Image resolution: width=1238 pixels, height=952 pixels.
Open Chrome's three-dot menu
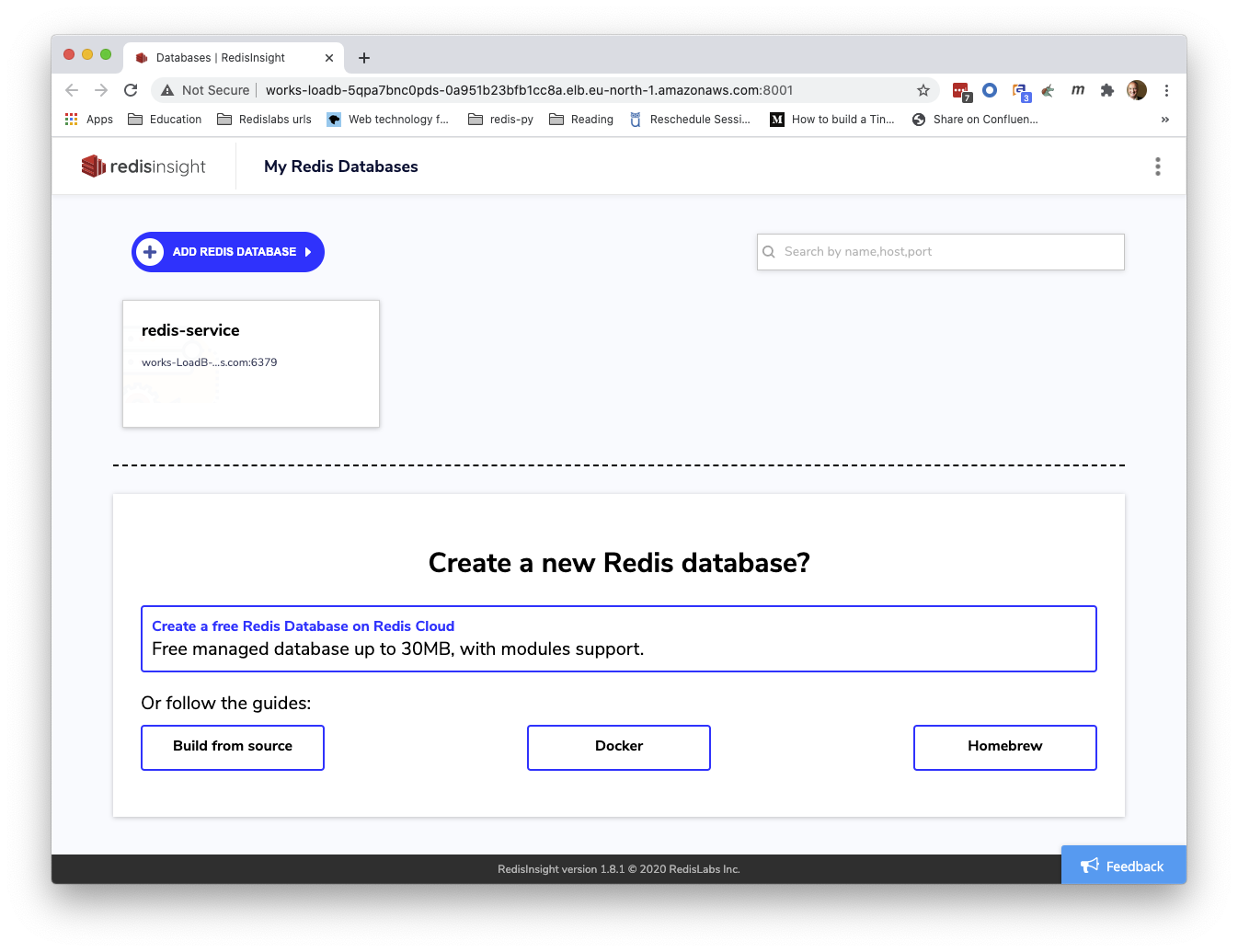(x=1166, y=90)
